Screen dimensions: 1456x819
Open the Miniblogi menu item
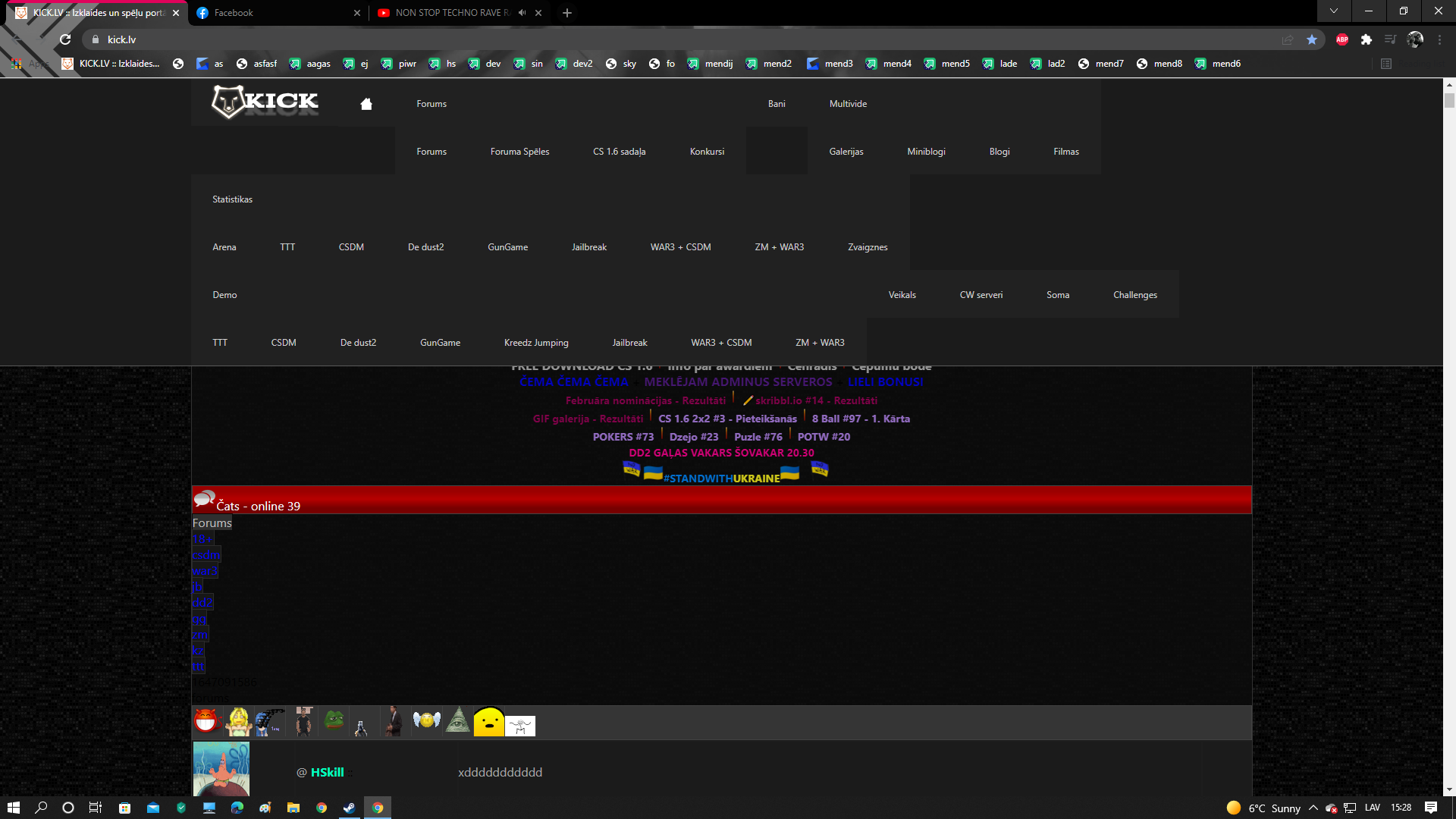(926, 152)
